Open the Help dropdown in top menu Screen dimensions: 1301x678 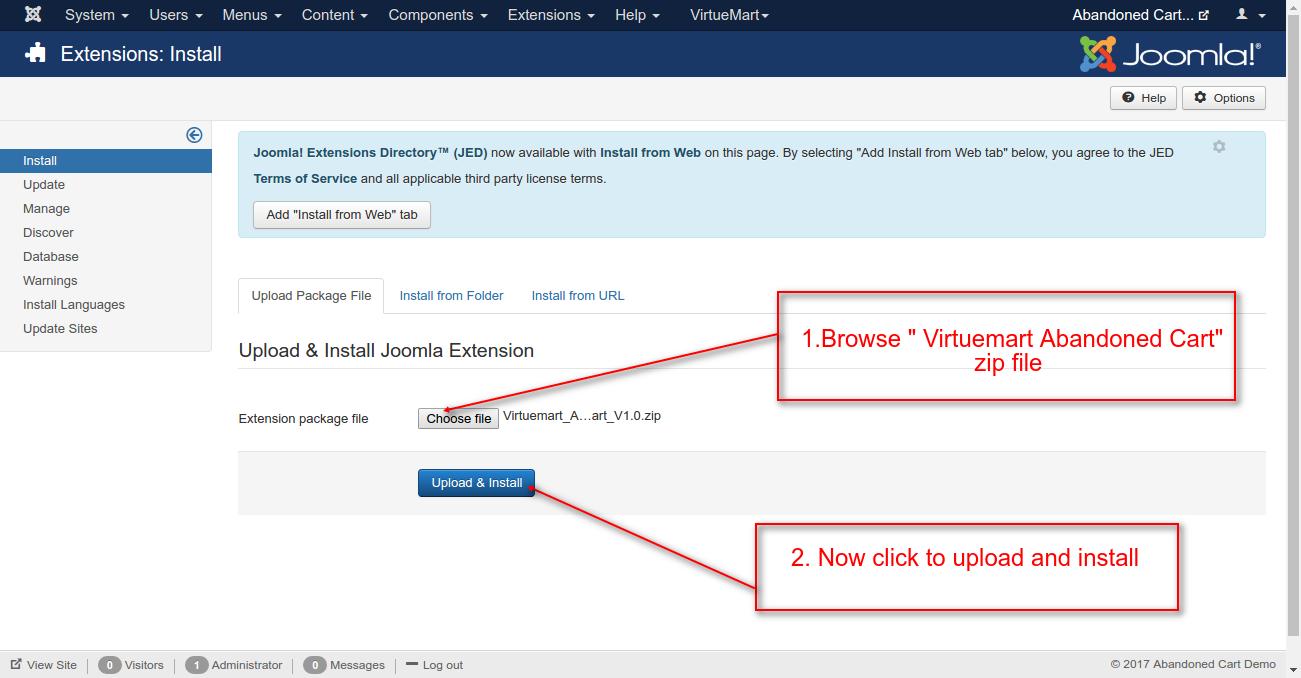637,15
